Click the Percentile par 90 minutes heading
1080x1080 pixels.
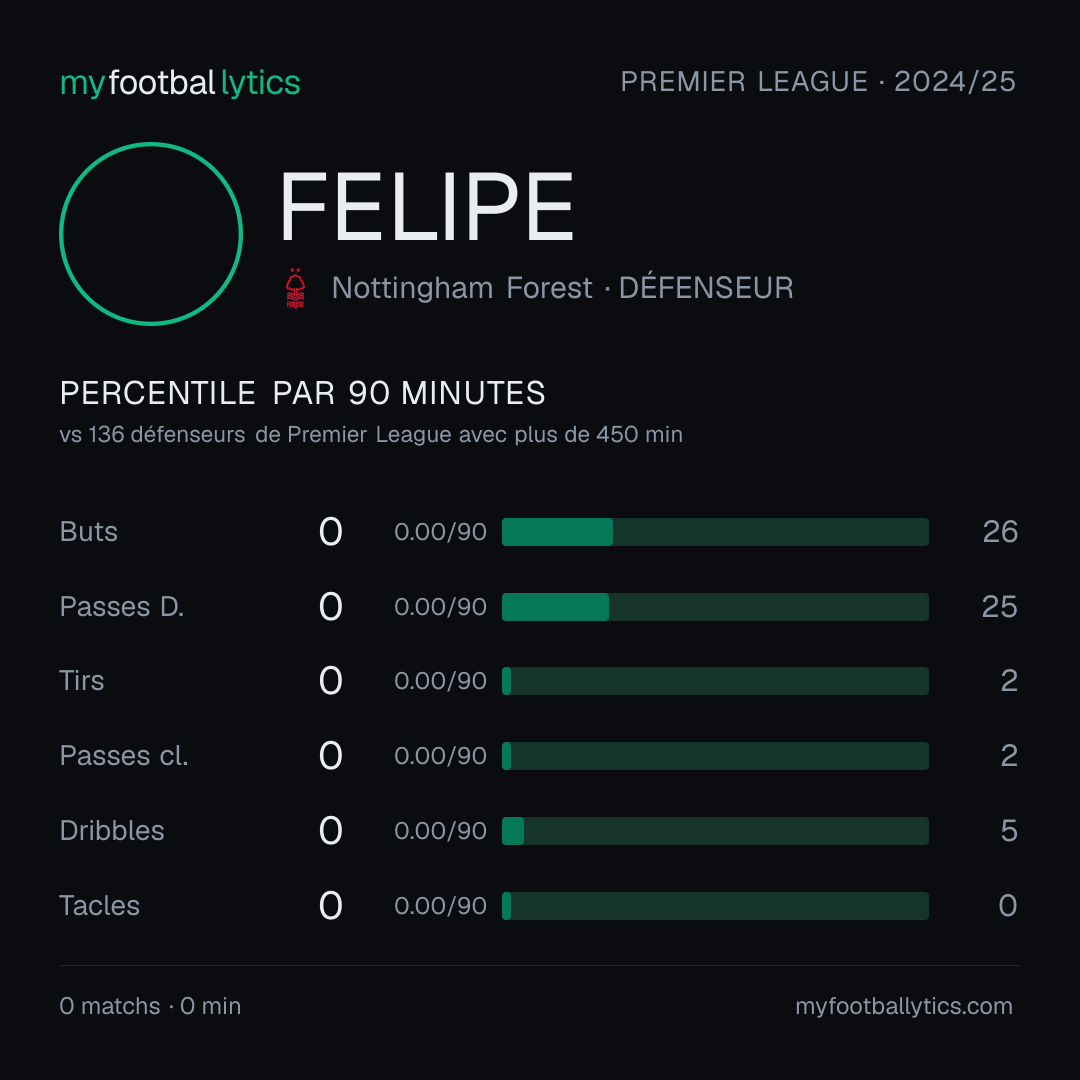(302, 393)
